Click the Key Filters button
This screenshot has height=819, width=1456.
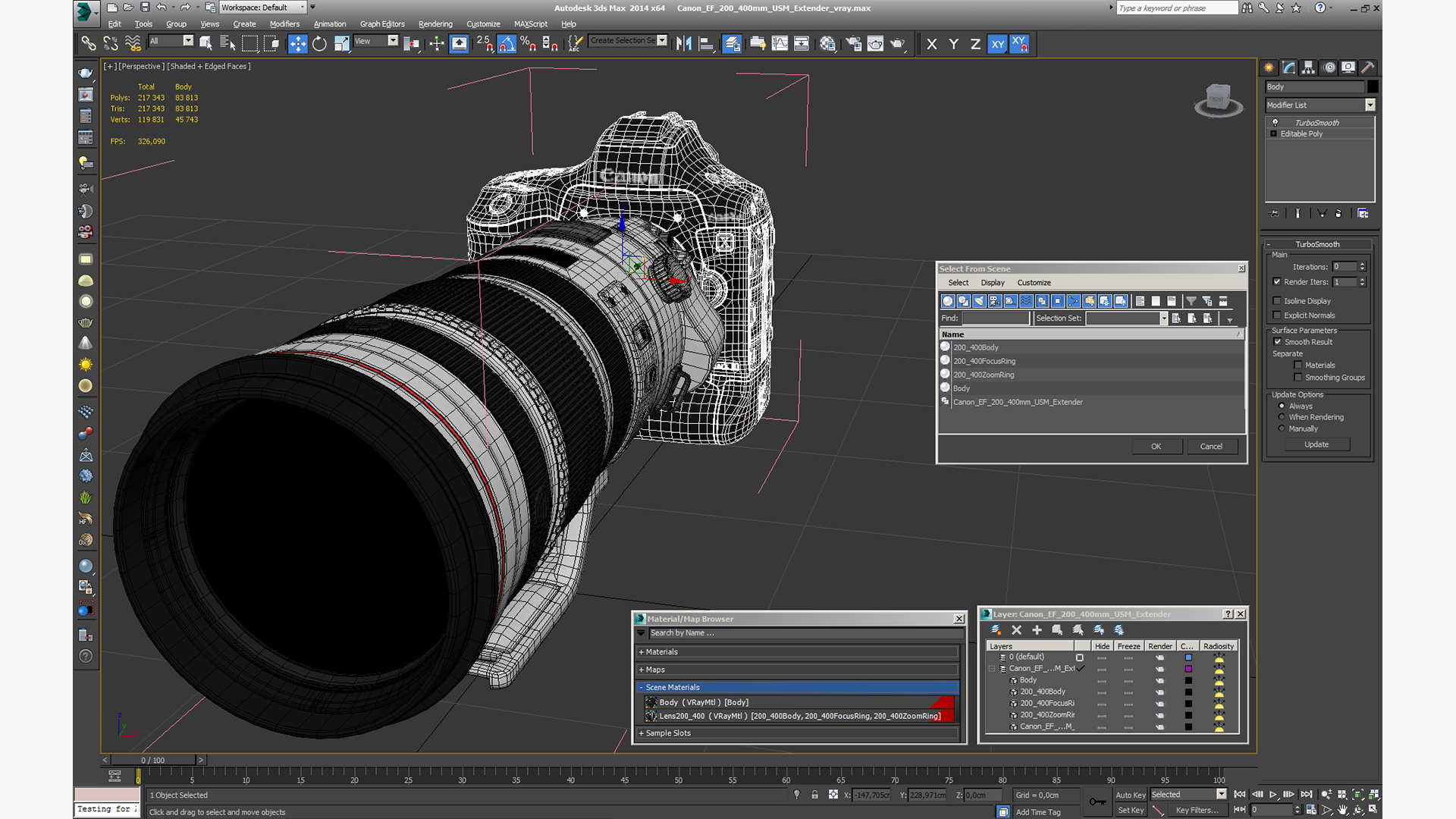[1197, 811]
